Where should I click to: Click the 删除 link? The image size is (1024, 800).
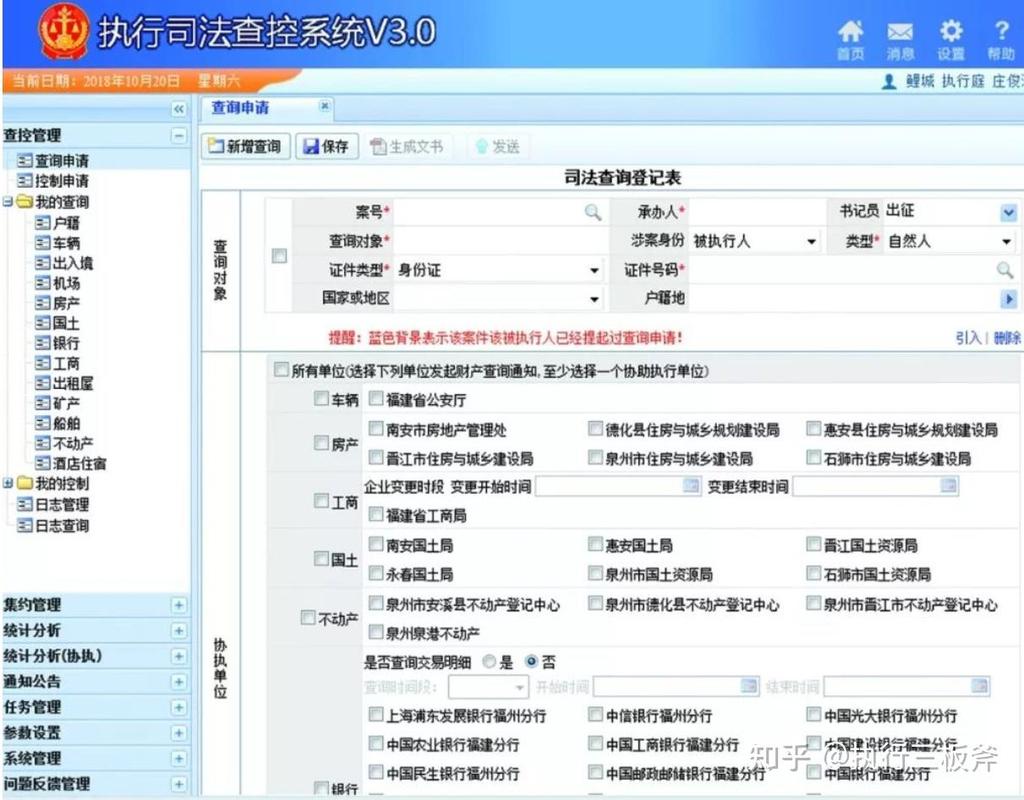(1006, 338)
